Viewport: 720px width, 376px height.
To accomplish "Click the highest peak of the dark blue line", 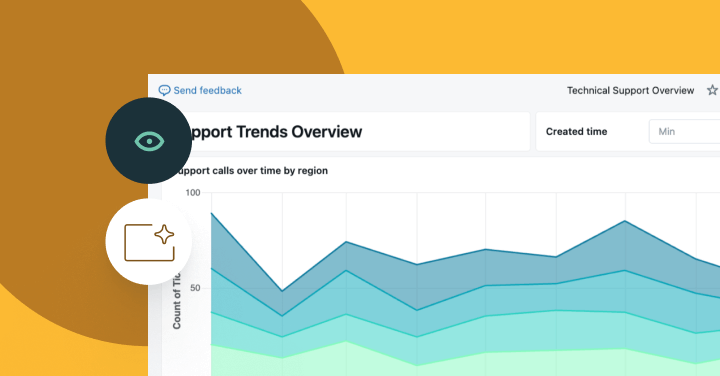I will [625, 221].
